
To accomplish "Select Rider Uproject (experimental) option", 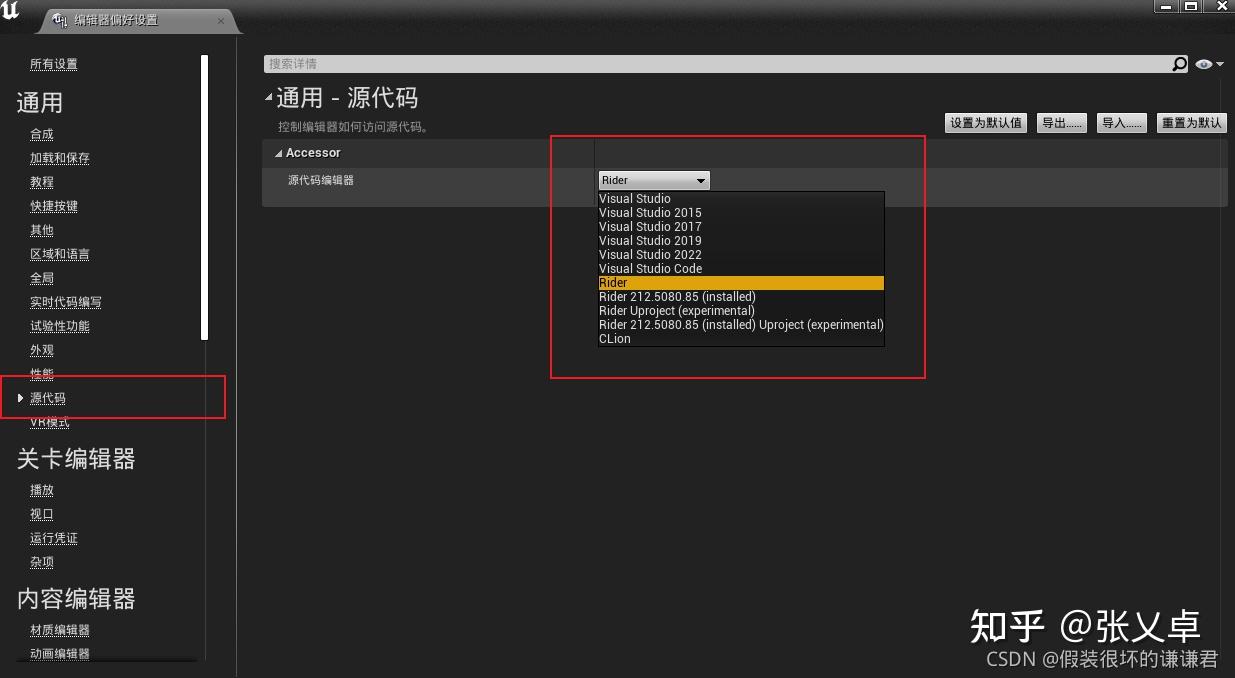I will [741, 310].
